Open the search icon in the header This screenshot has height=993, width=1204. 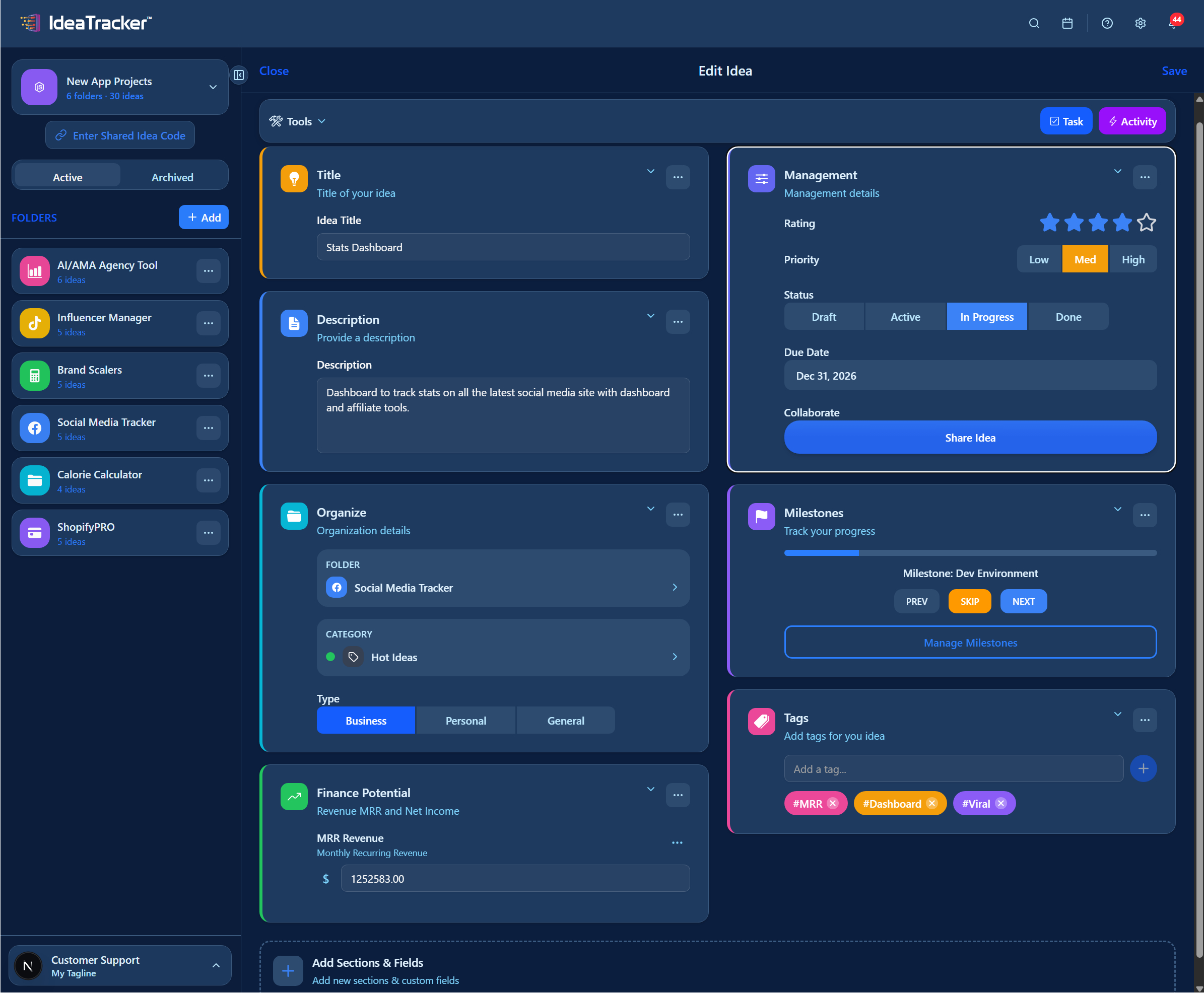[x=1033, y=24]
